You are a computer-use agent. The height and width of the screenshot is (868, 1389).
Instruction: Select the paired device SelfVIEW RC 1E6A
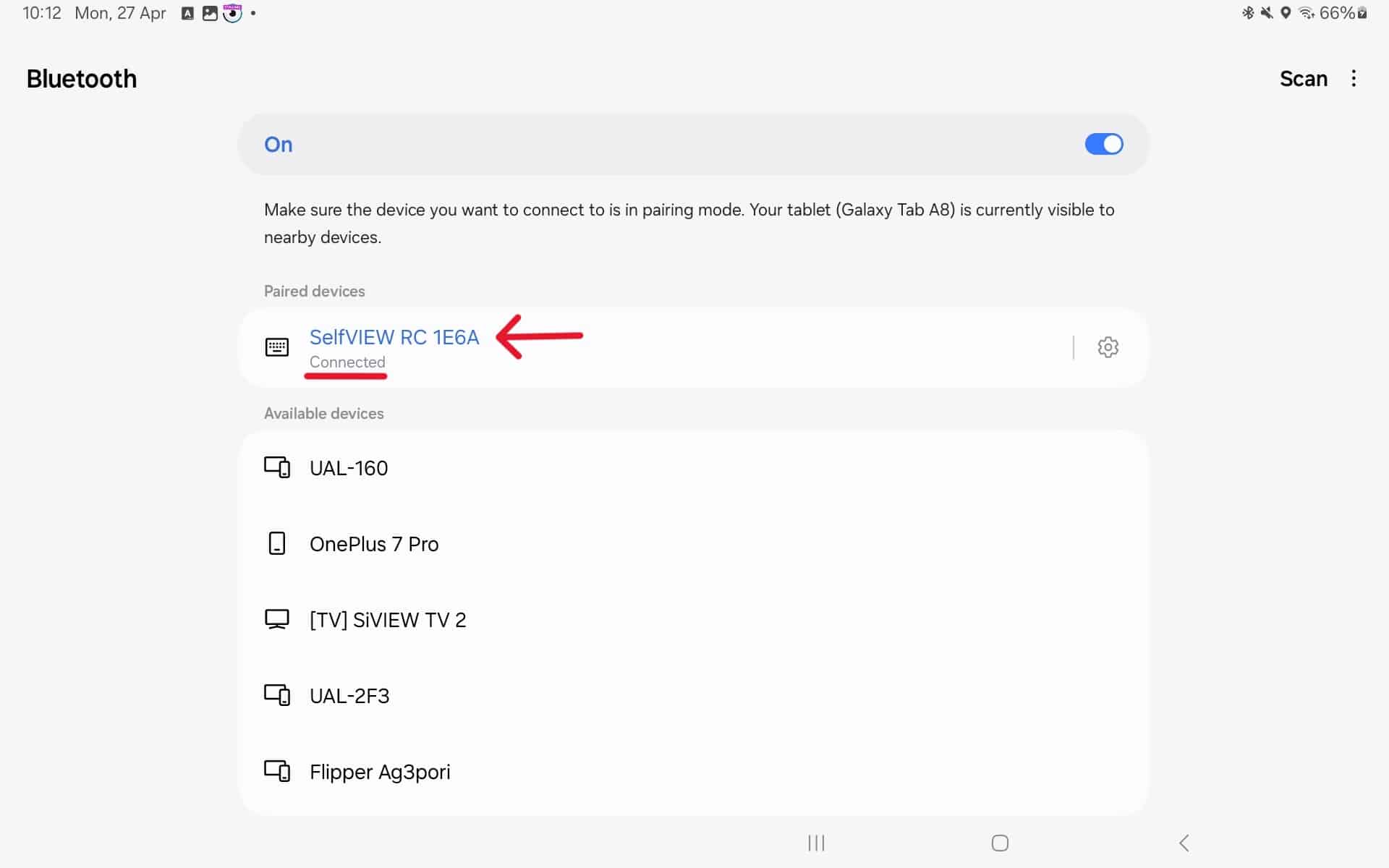(x=394, y=338)
